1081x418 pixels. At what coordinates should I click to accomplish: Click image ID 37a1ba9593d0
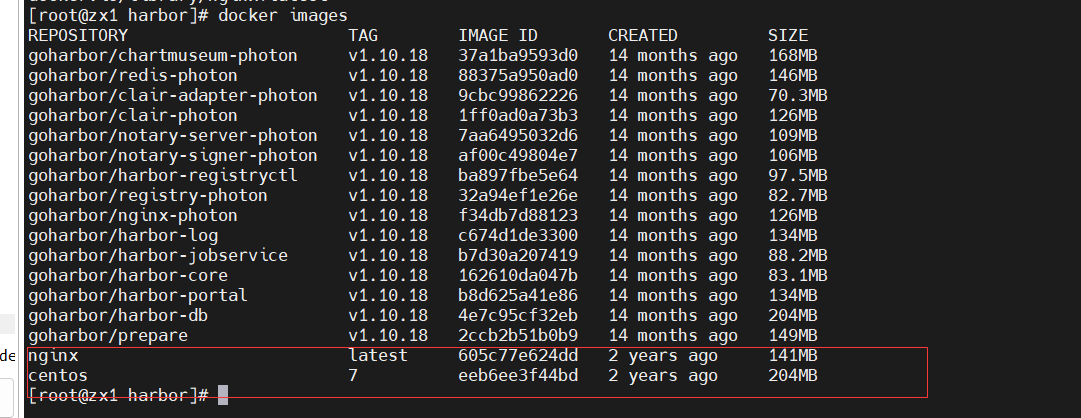518,56
